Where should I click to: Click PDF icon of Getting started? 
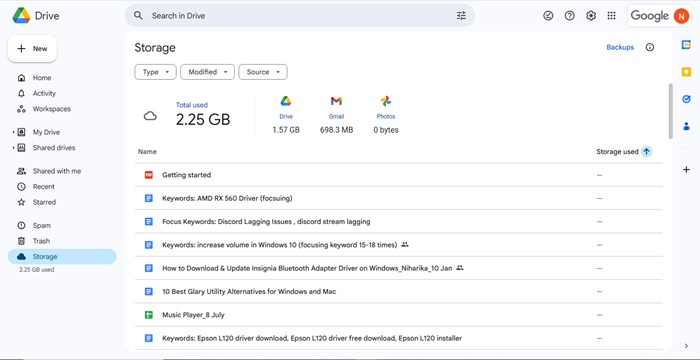149,175
